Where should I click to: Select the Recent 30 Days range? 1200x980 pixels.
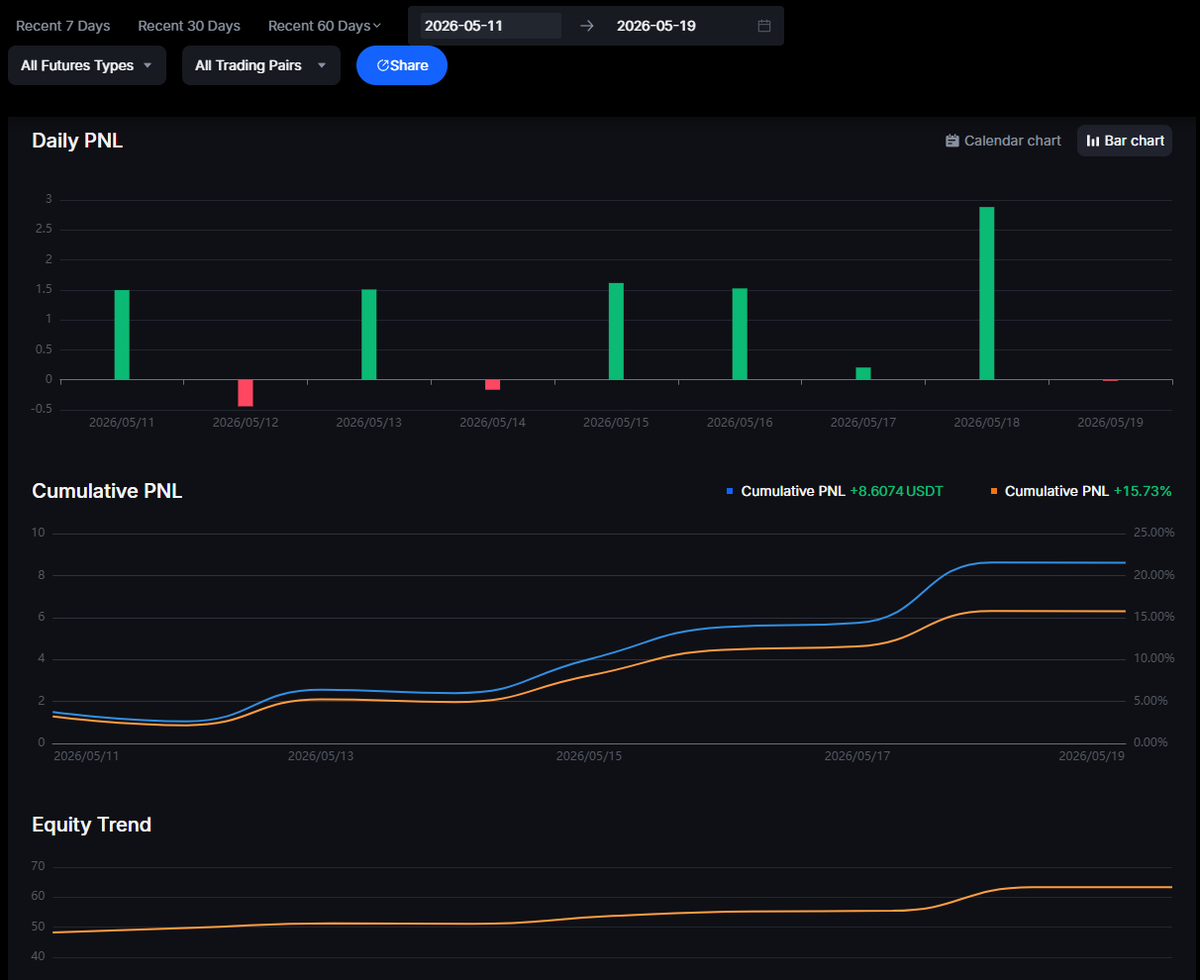[x=189, y=26]
